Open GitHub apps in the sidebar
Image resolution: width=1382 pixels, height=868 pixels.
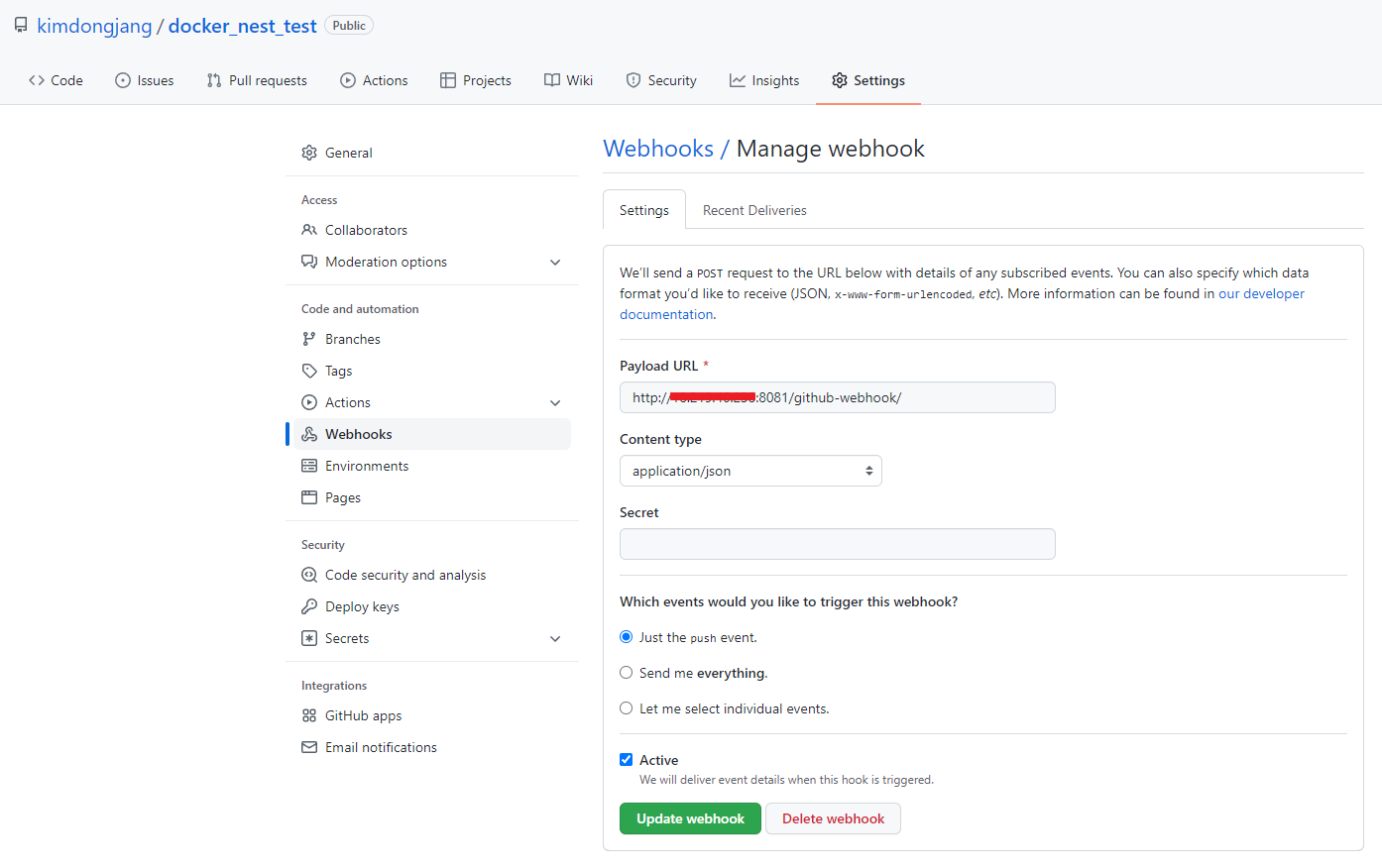point(432,715)
